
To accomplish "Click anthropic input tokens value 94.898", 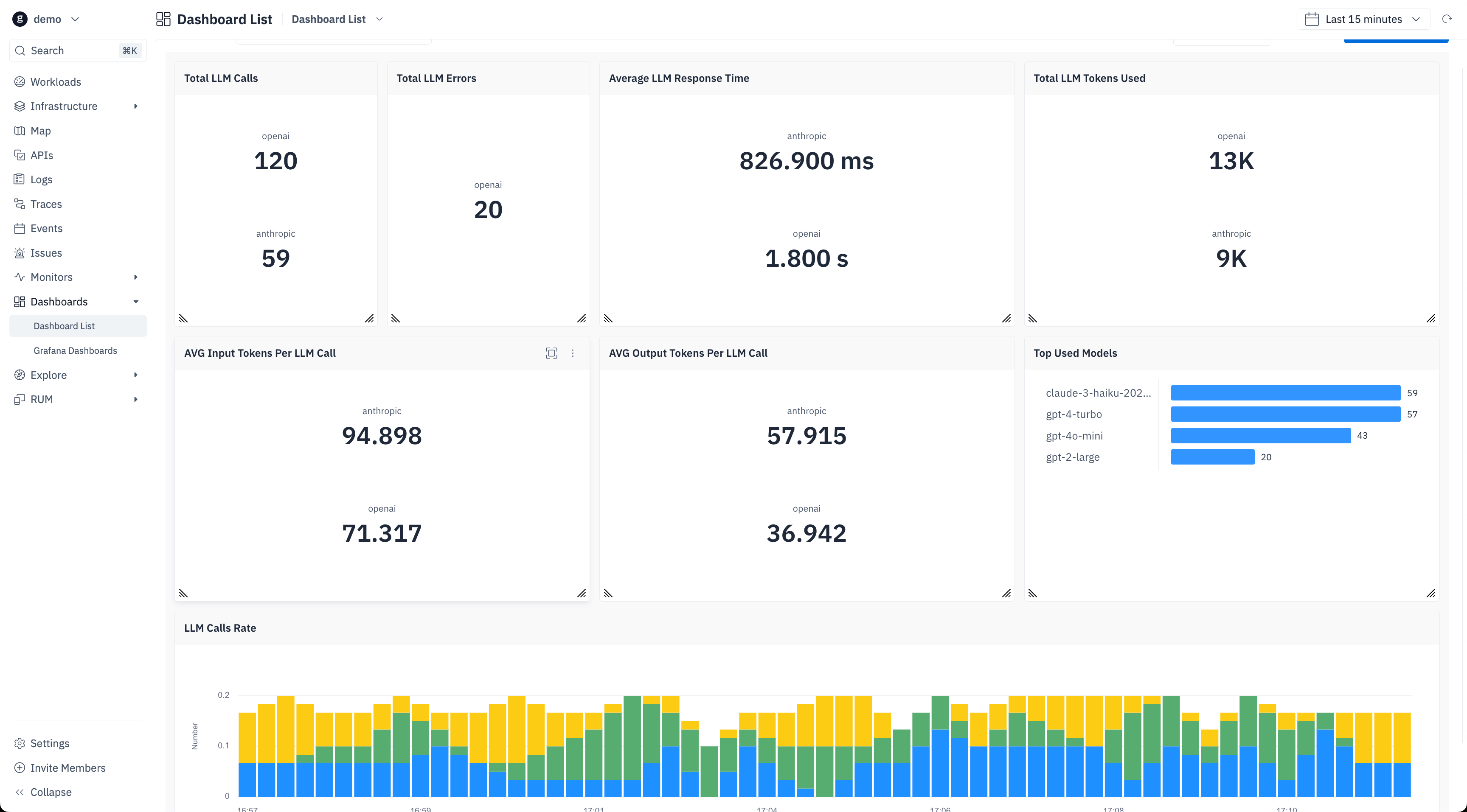I will [x=382, y=437].
